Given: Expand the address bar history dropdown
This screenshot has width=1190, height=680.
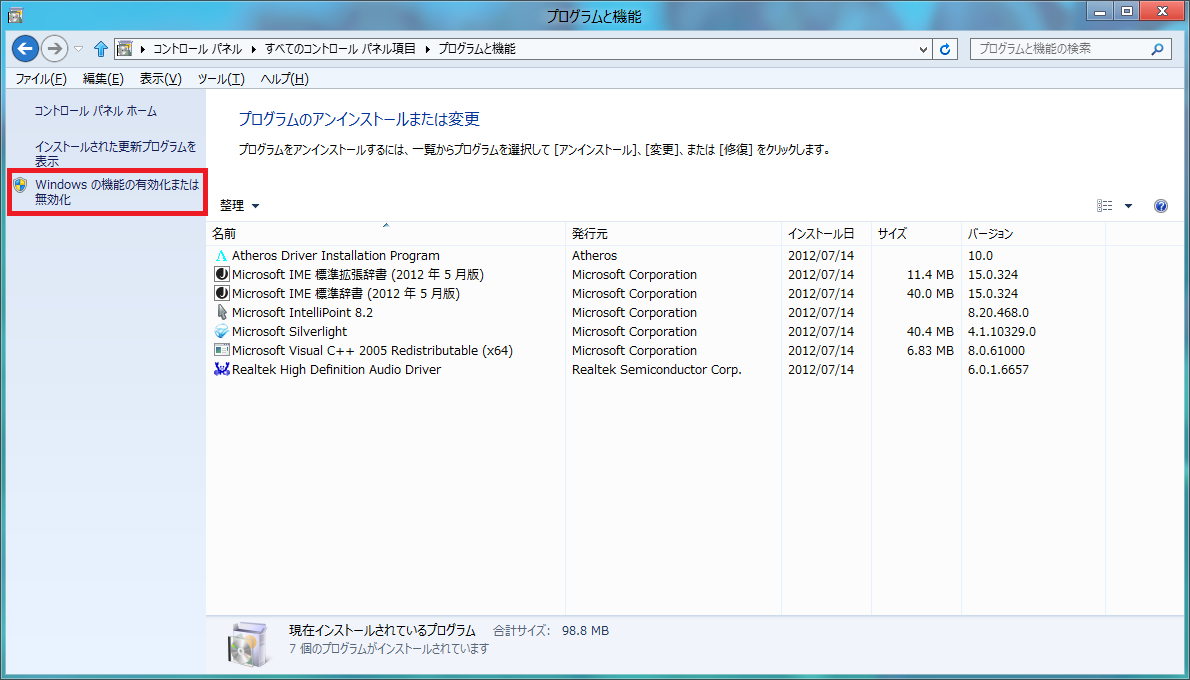Looking at the screenshot, I should (x=923, y=49).
